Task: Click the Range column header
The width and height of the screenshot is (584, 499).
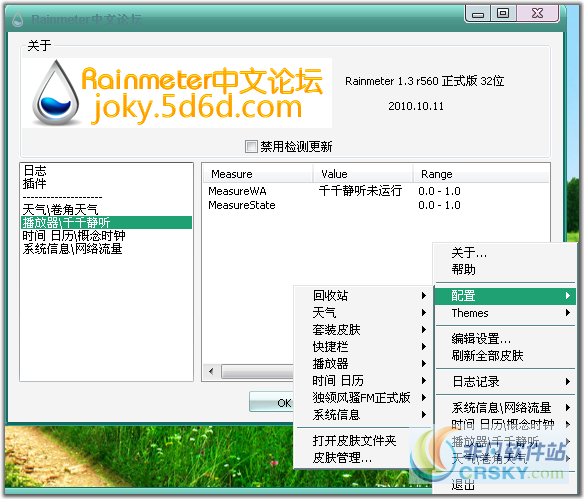Action: 481,174
